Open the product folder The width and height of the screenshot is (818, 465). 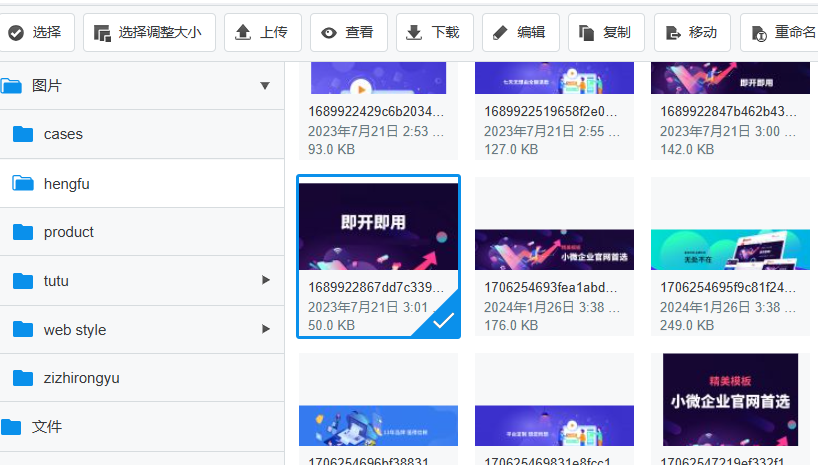coord(68,232)
